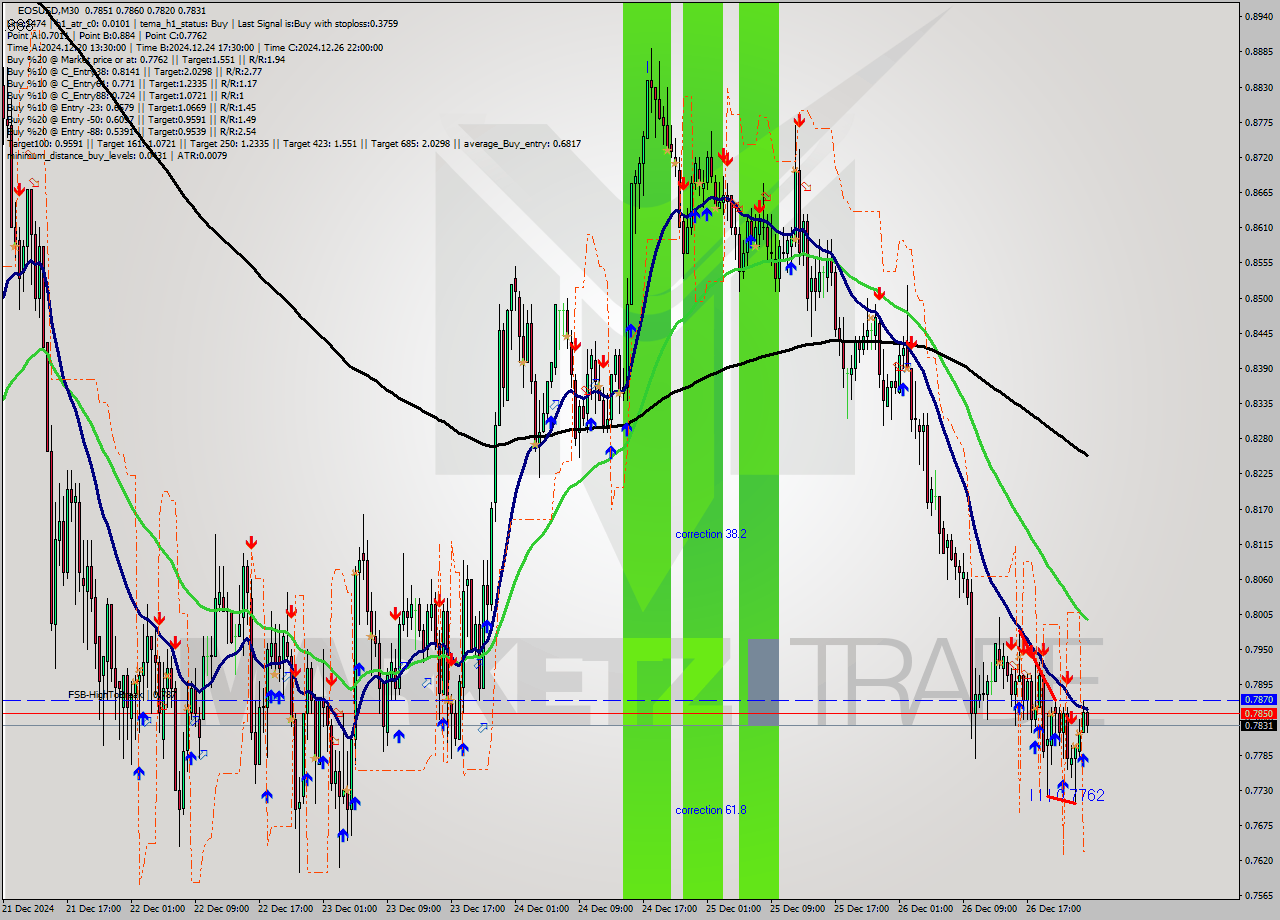1280x920 pixels.
Task: Click the FSB-HighToBreak level label
Action: pos(122,694)
